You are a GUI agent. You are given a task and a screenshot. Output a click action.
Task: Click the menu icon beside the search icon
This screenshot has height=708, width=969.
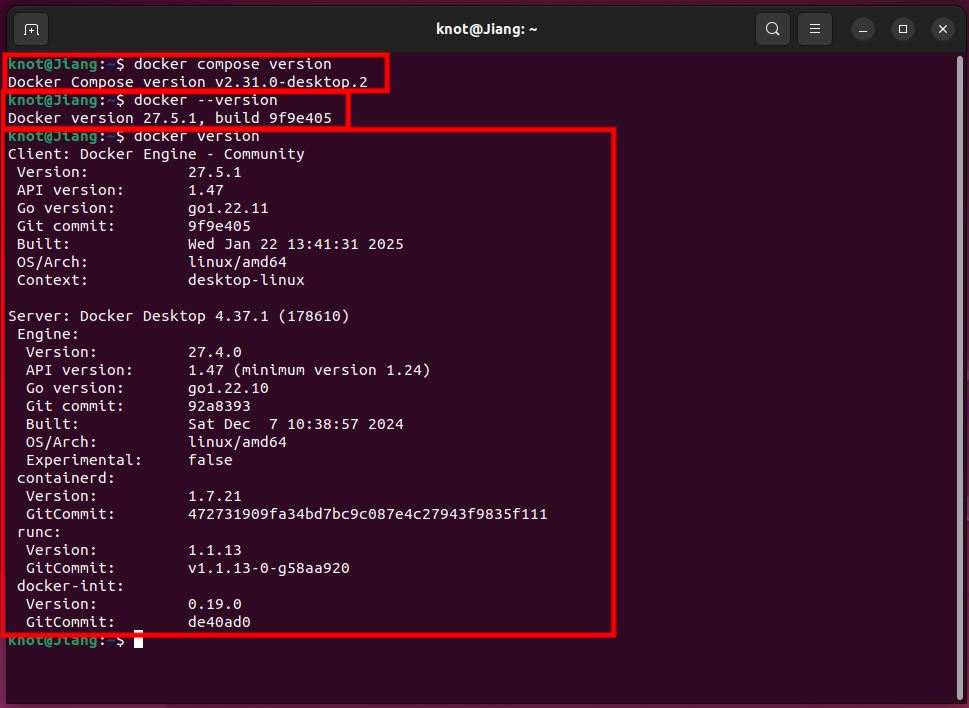814,29
